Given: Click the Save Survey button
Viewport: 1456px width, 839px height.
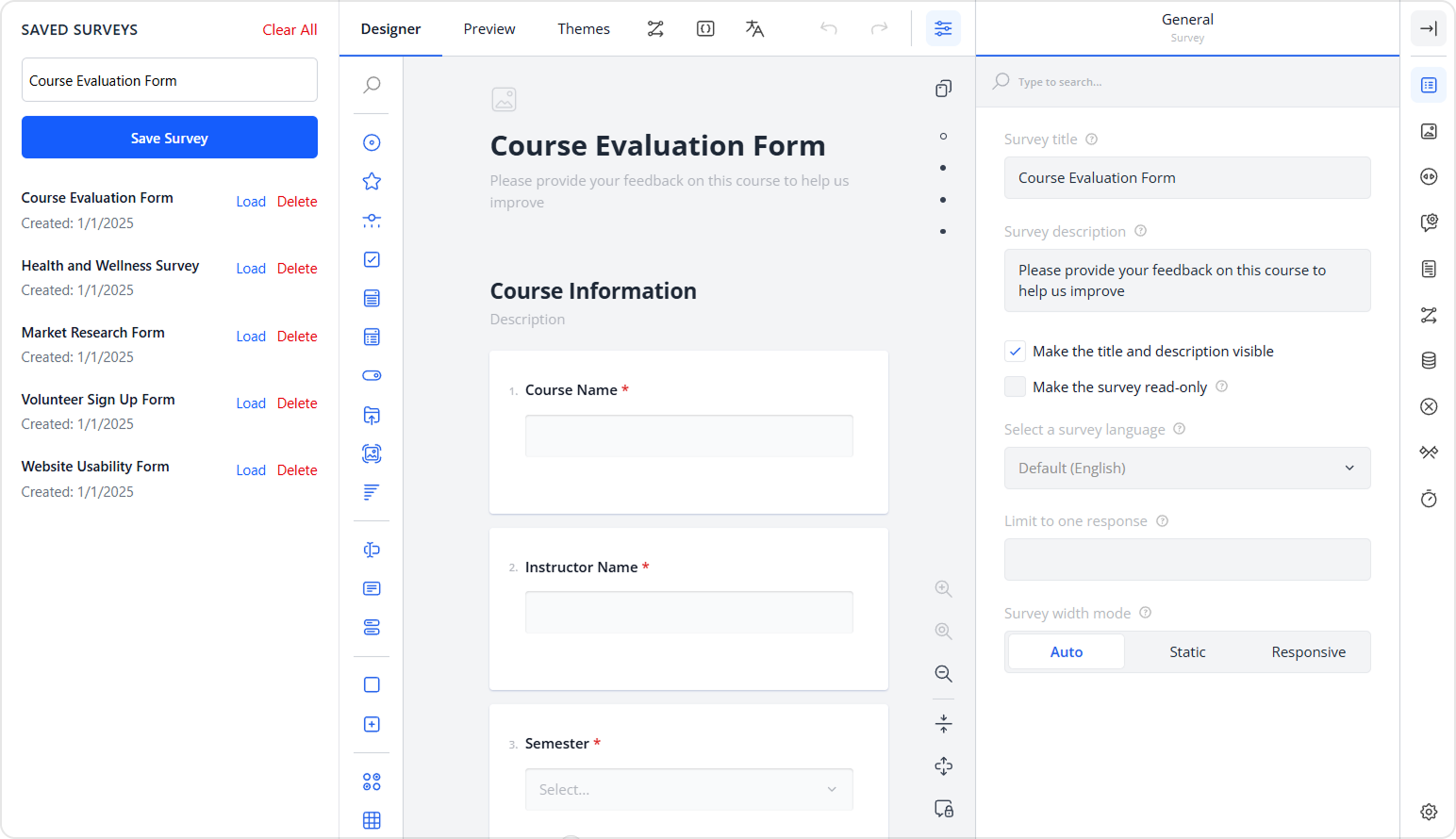Looking at the screenshot, I should click(169, 137).
